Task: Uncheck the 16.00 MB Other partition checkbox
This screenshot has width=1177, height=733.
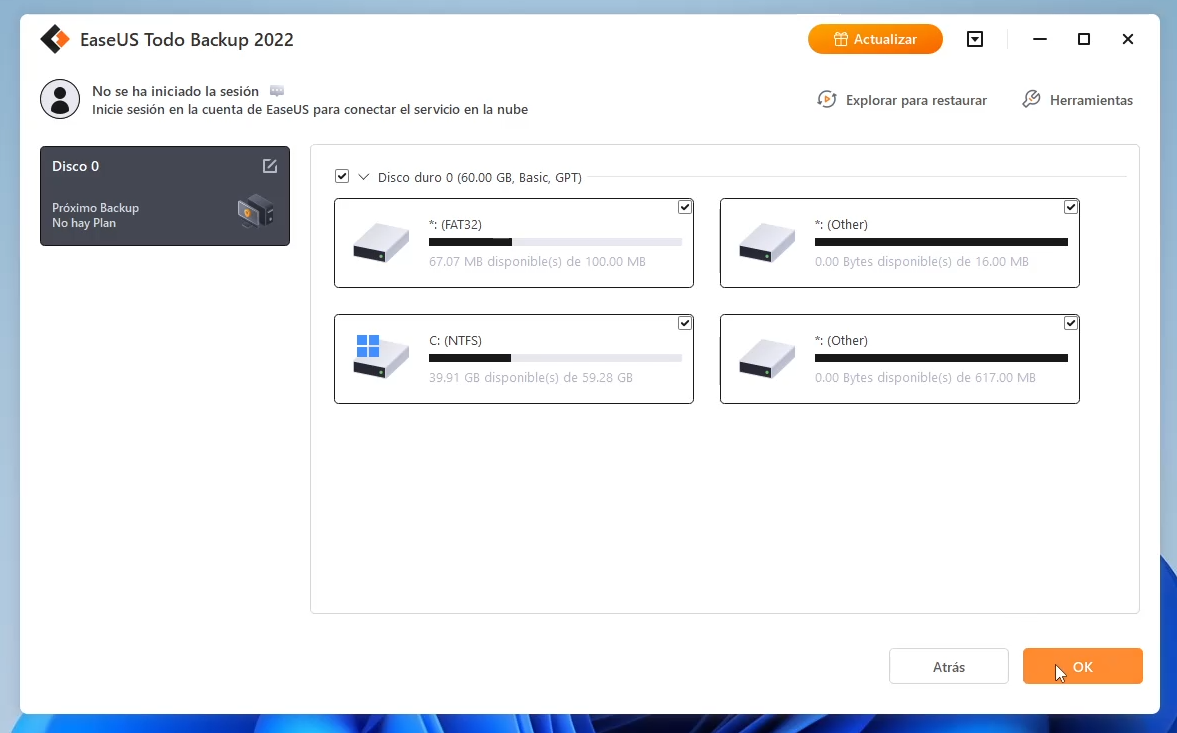Action: coord(1070,207)
